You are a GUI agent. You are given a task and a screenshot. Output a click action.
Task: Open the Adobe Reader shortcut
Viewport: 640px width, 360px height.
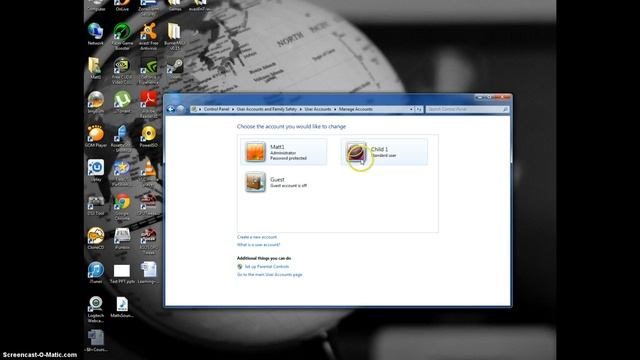149,105
